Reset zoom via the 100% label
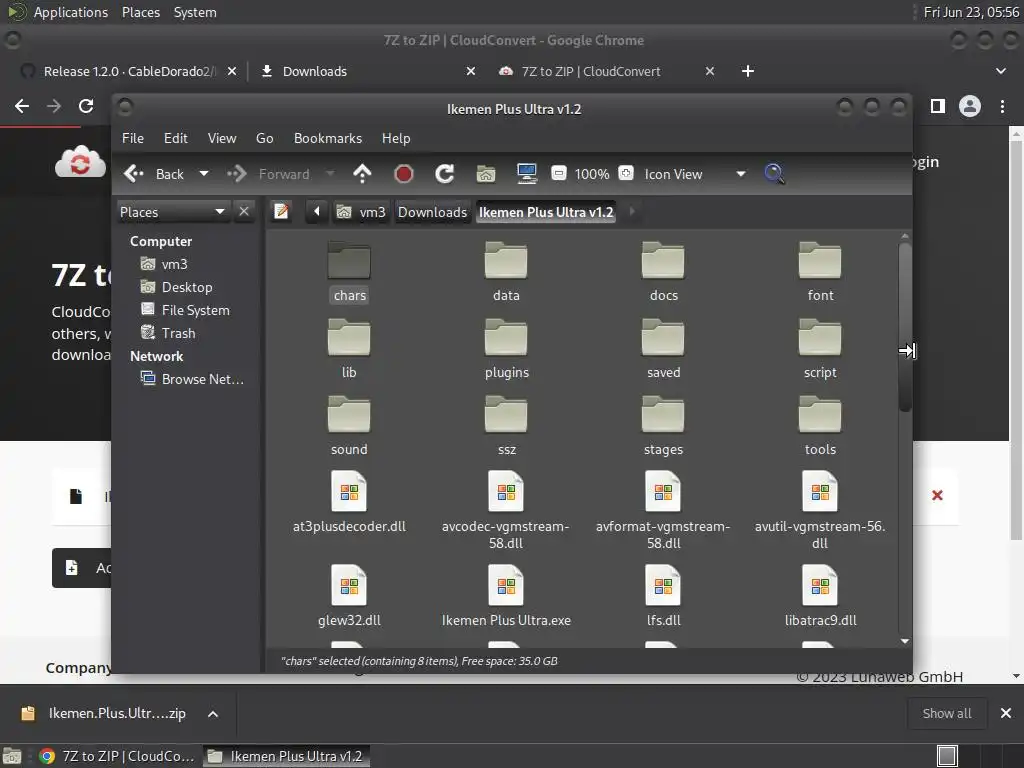1024x768 pixels. [x=592, y=174]
